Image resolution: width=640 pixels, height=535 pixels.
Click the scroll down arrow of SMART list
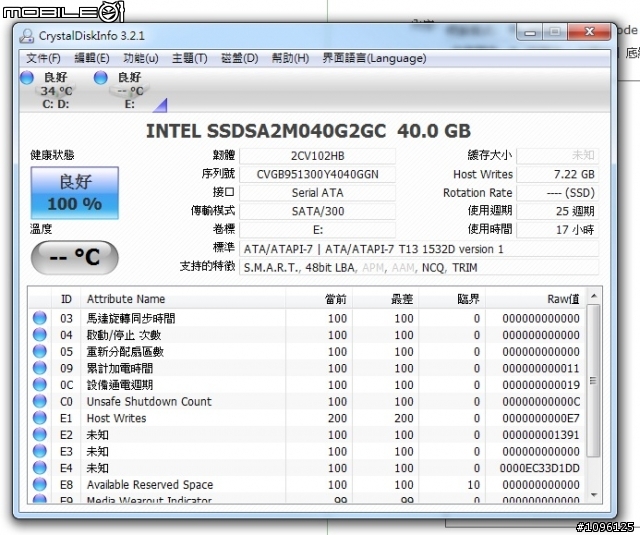pos(594,495)
